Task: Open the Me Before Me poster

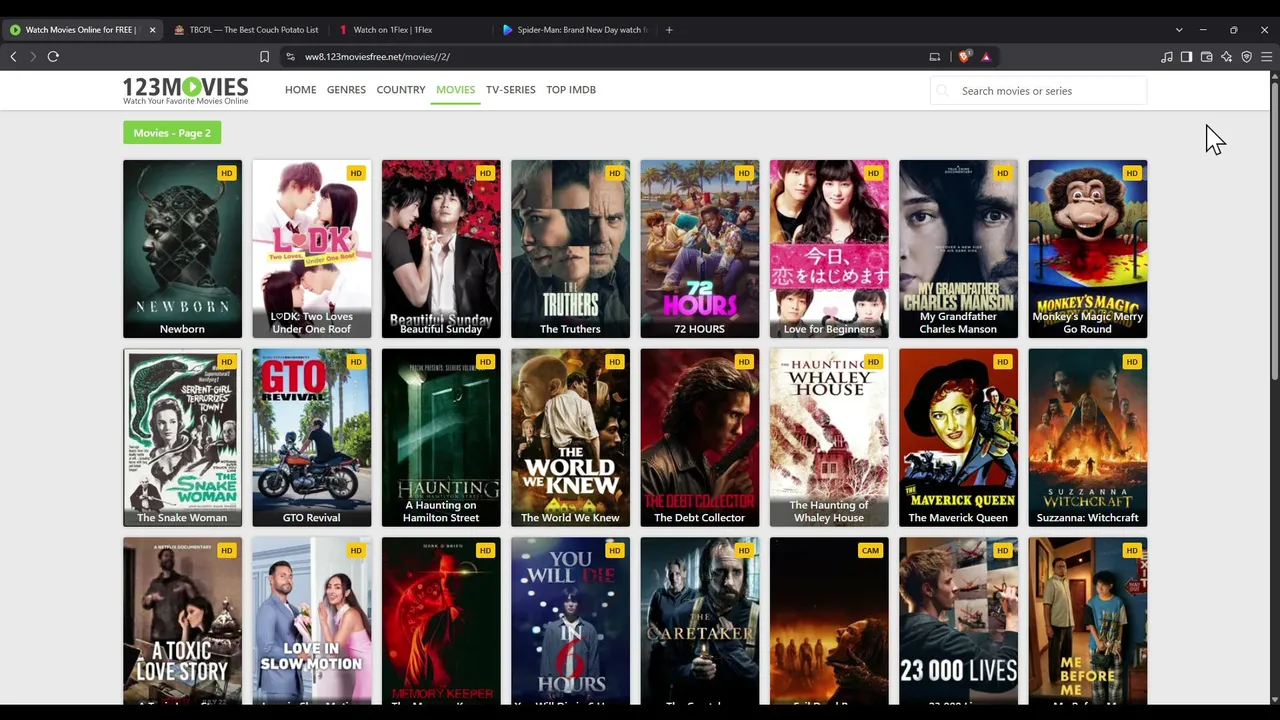Action: tap(1087, 622)
